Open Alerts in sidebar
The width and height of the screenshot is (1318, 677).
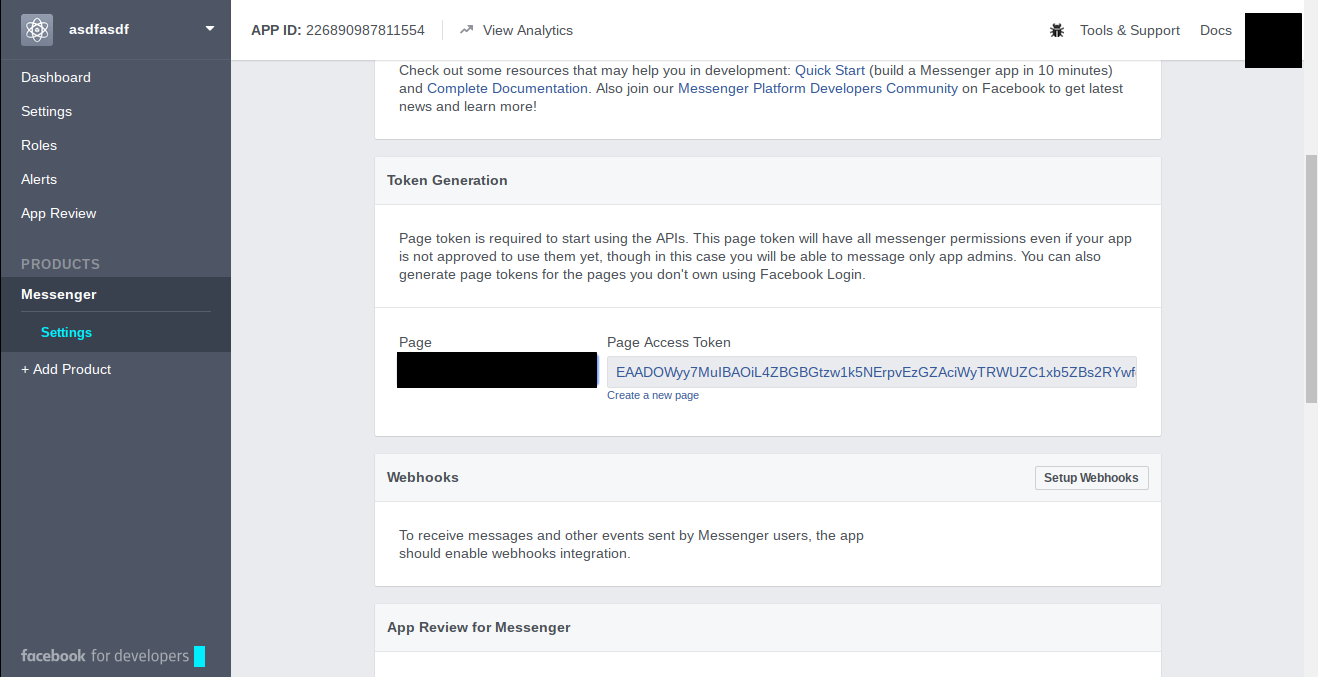click(39, 179)
